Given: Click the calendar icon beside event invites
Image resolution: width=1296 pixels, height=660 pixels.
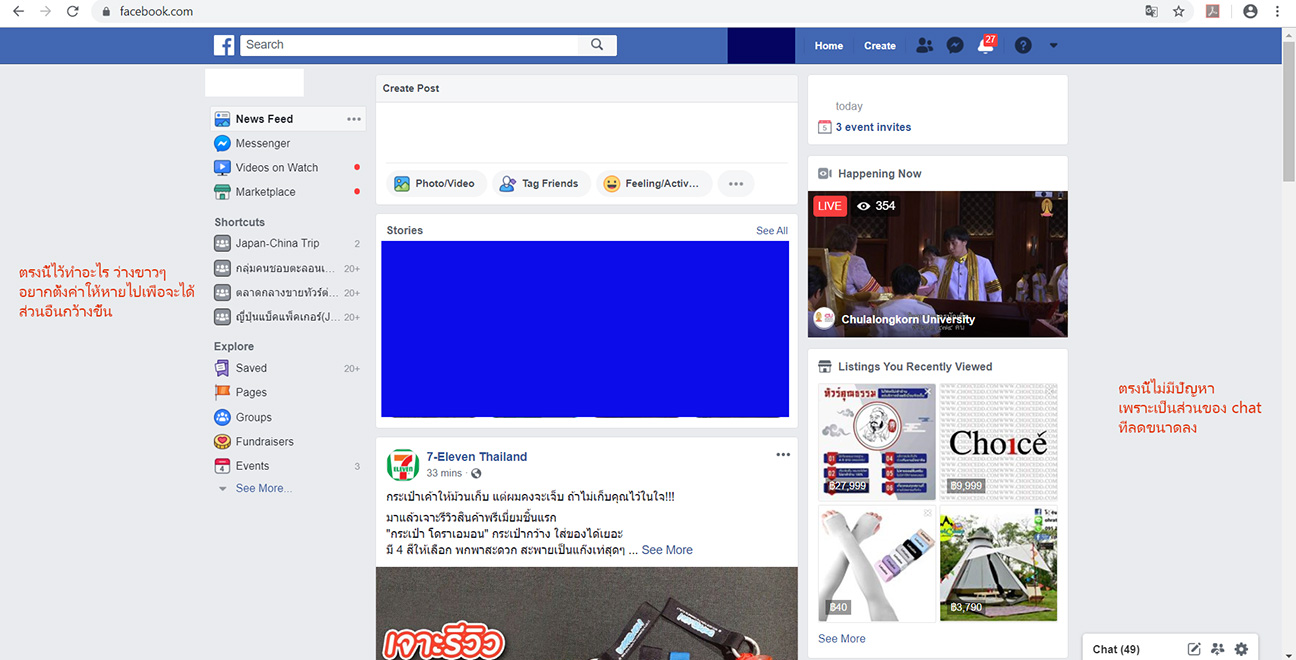Looking at the screenshot, I should coord(825,127).
